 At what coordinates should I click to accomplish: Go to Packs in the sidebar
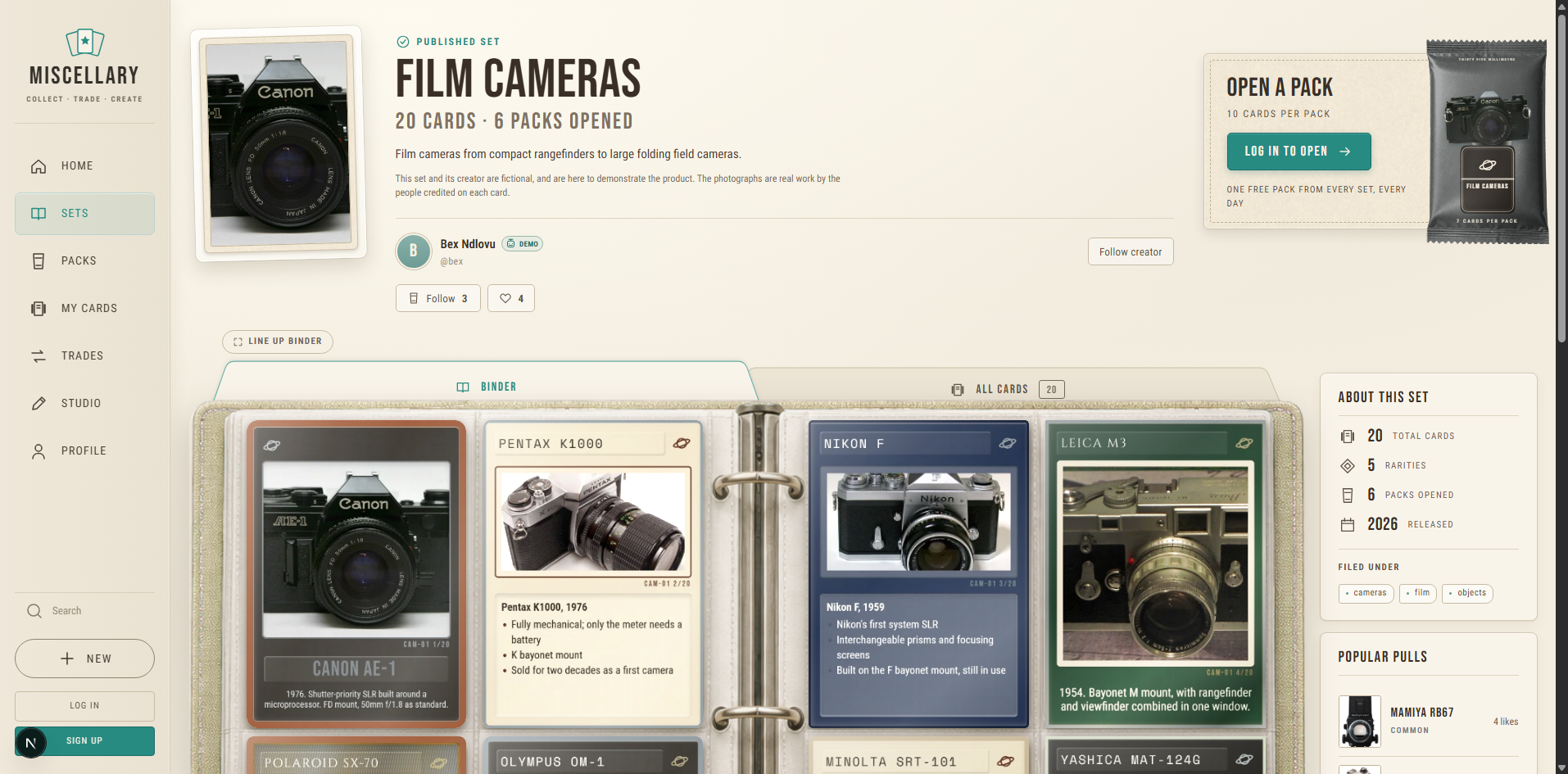click(x=84, y=261)
